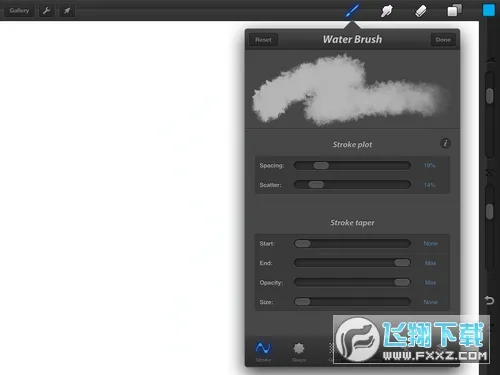The image size is (500, 375).
Task: Select the eraser tool
Action: pos(421,11)
